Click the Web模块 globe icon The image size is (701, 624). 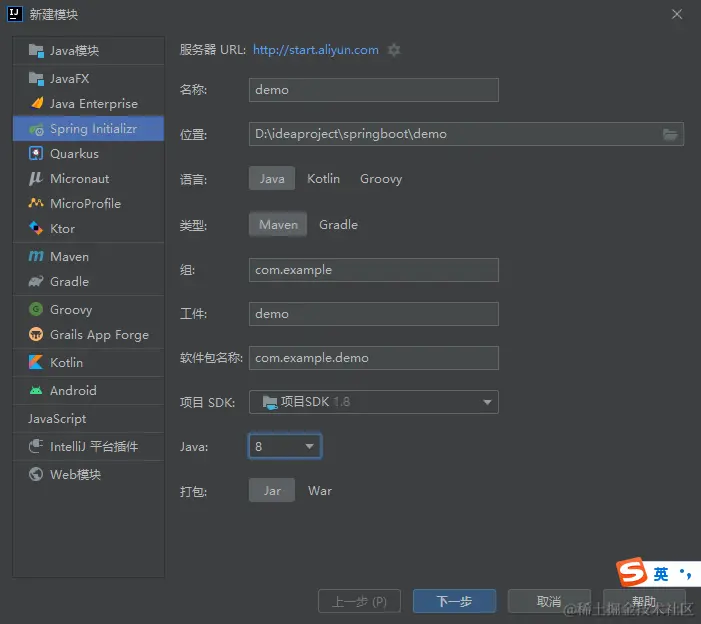[x=36, y=474]
